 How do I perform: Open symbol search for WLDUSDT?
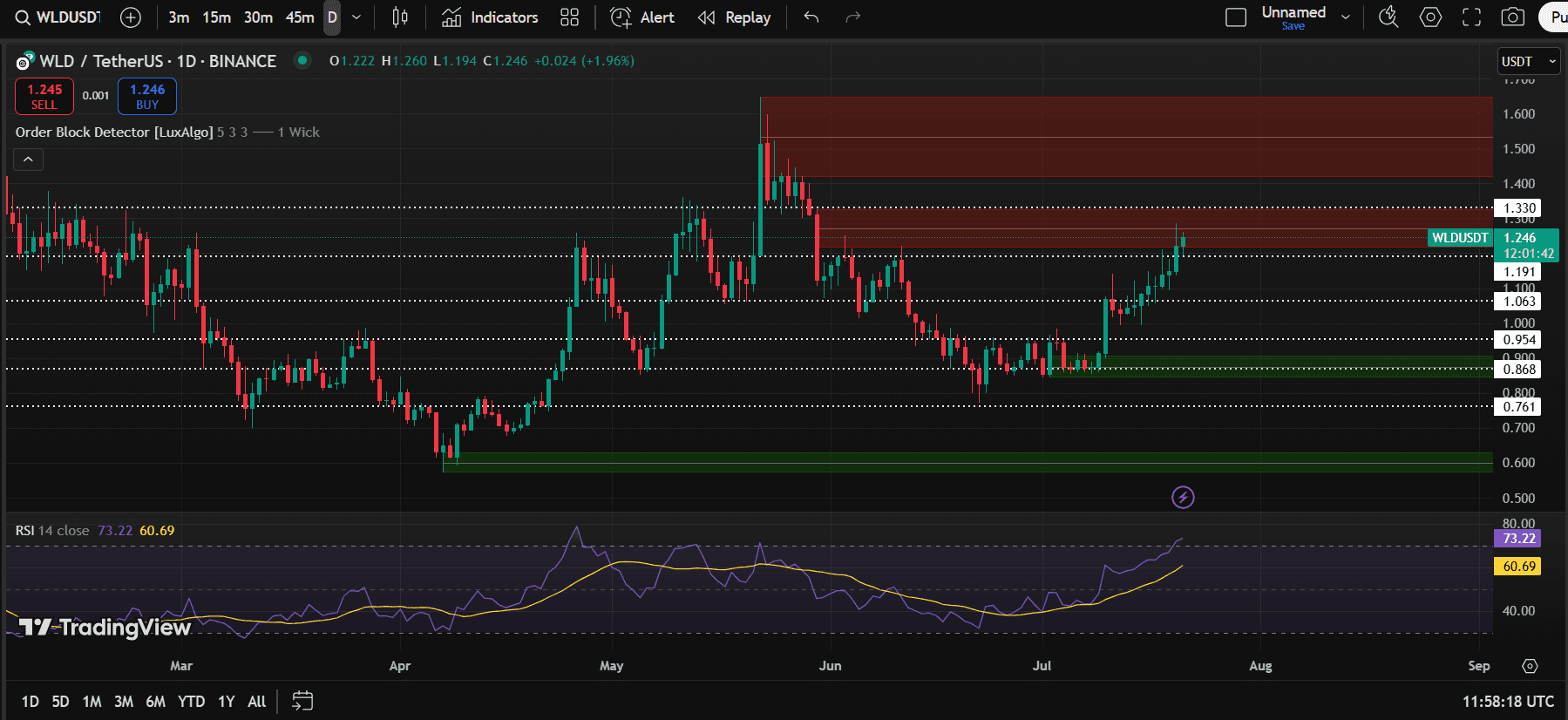pyautogui.click(x=58, y=17)
